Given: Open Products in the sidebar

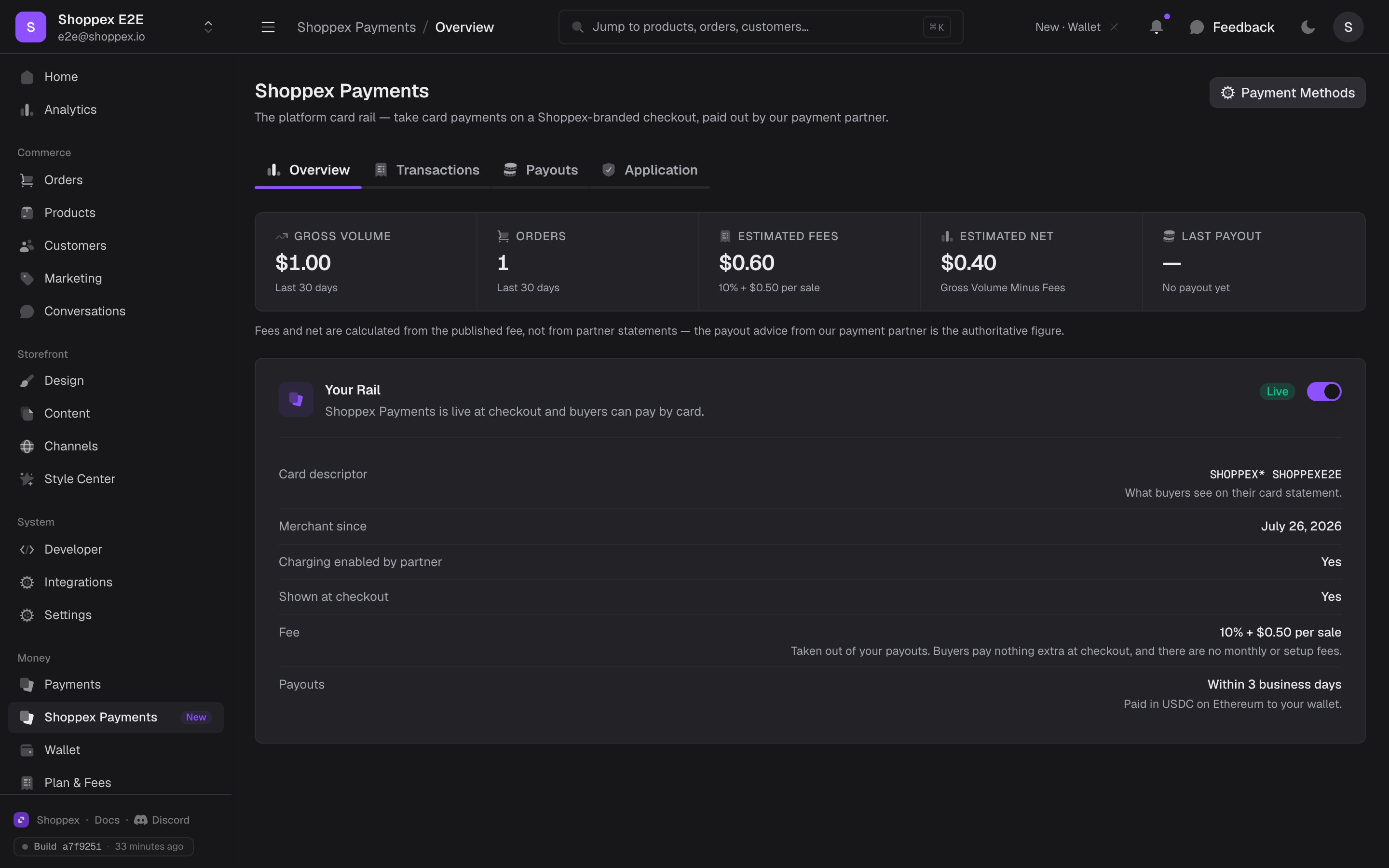Looking at the screenshot, I should [115, 213].
